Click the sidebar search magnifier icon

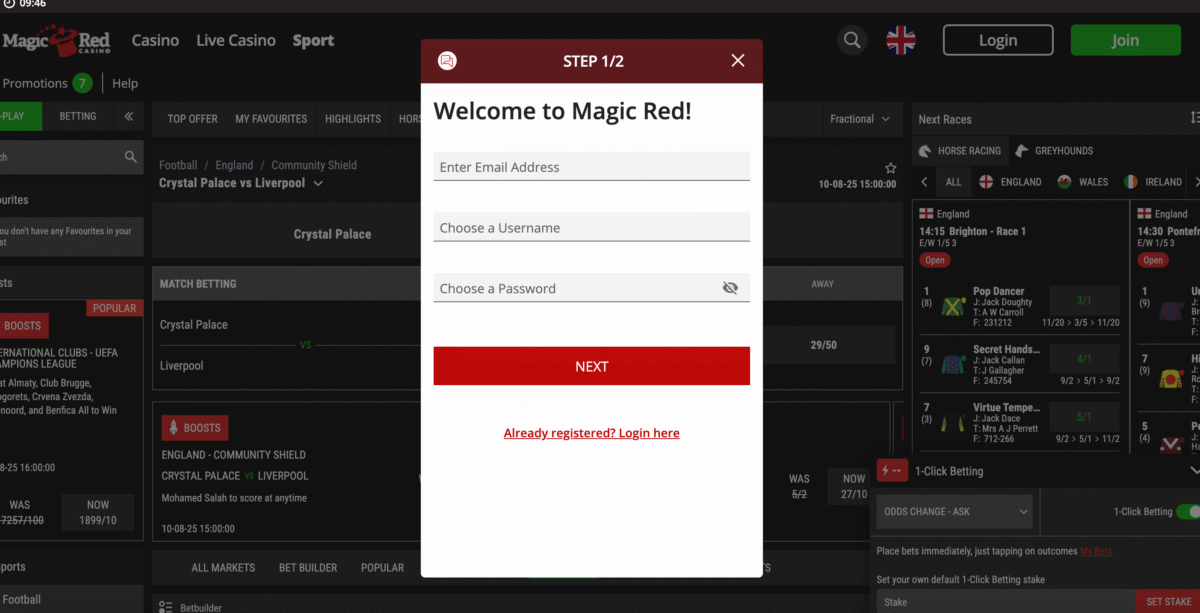(130, 157)
